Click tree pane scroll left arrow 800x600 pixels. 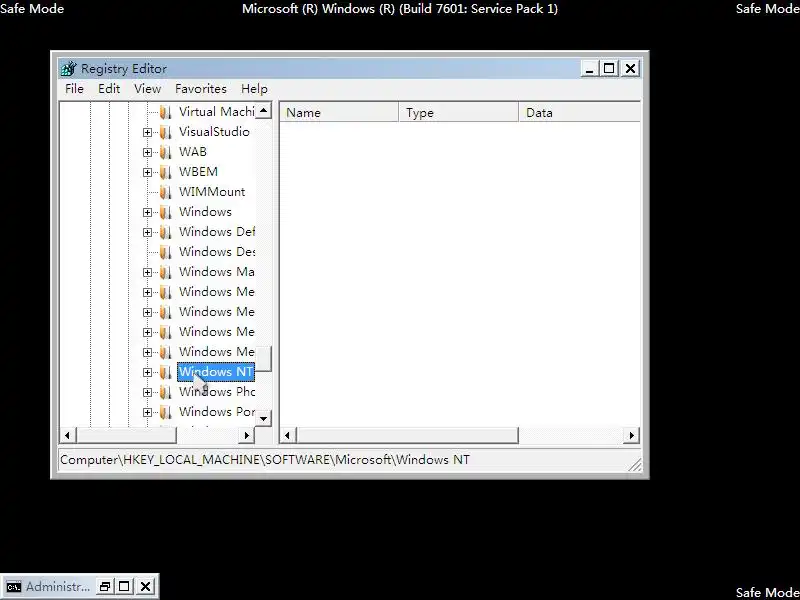pyautogui.click(x=67, y=435)
